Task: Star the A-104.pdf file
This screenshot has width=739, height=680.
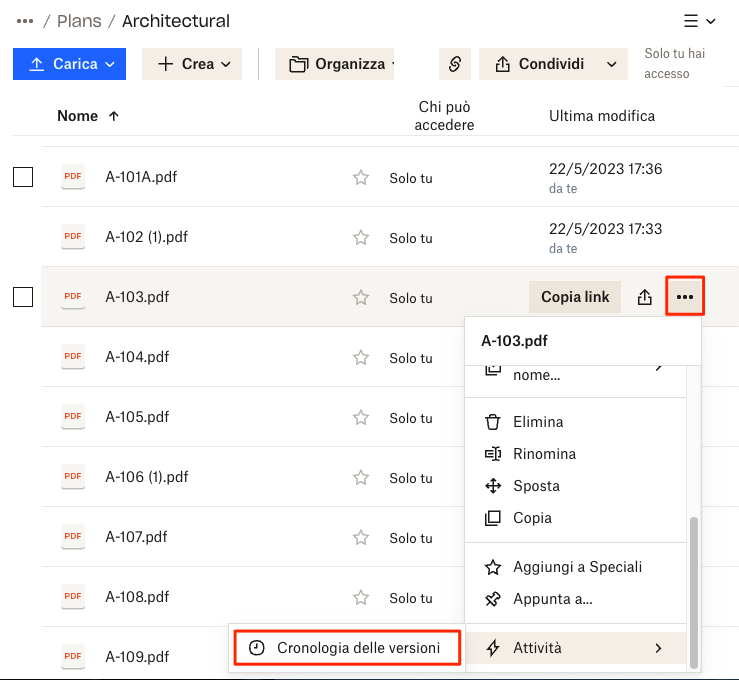Action: pyautogui.click(x=361, y=358)
